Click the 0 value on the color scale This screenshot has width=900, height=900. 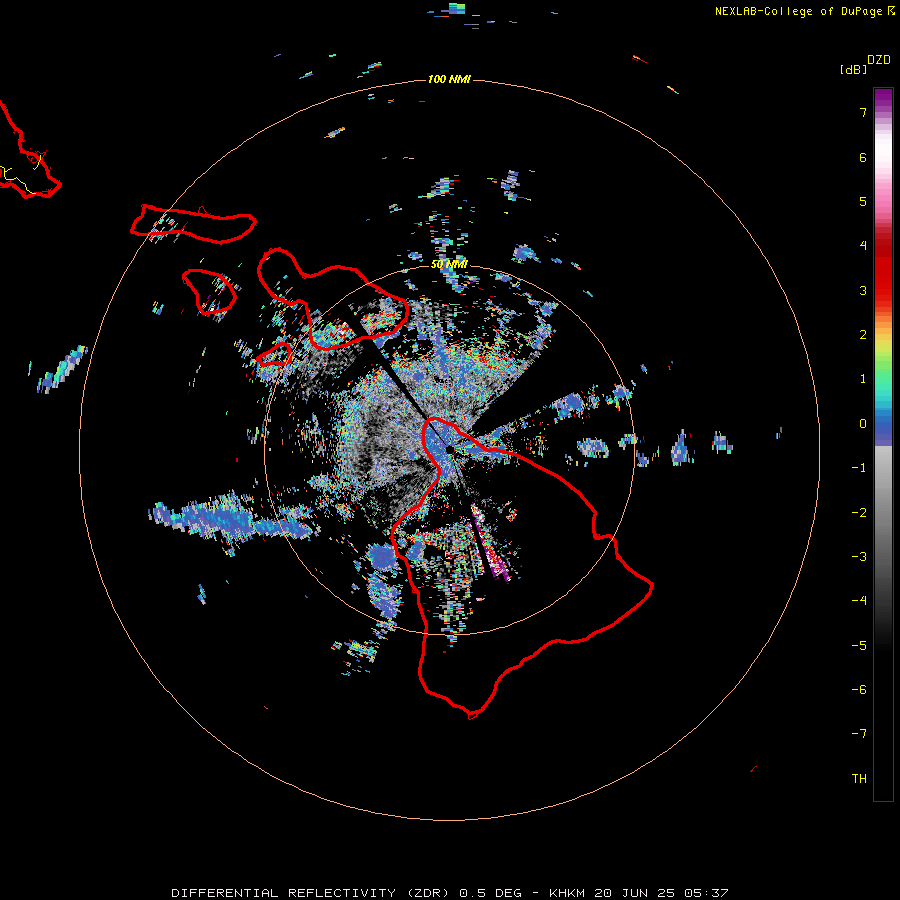[863, 424]
